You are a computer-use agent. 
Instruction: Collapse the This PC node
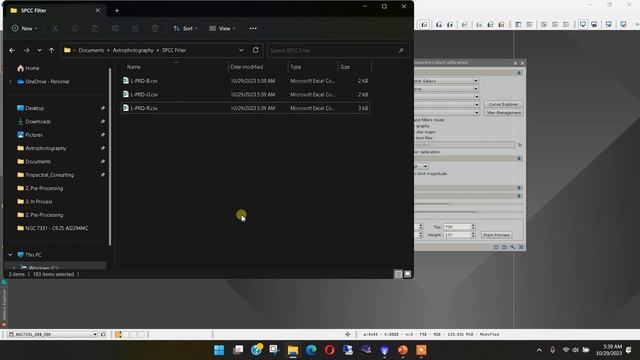point(10,255)
